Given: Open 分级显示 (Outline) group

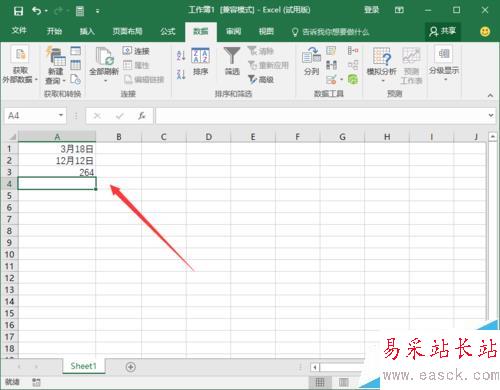Looking at the screenshot, I should tap(444, 63).
